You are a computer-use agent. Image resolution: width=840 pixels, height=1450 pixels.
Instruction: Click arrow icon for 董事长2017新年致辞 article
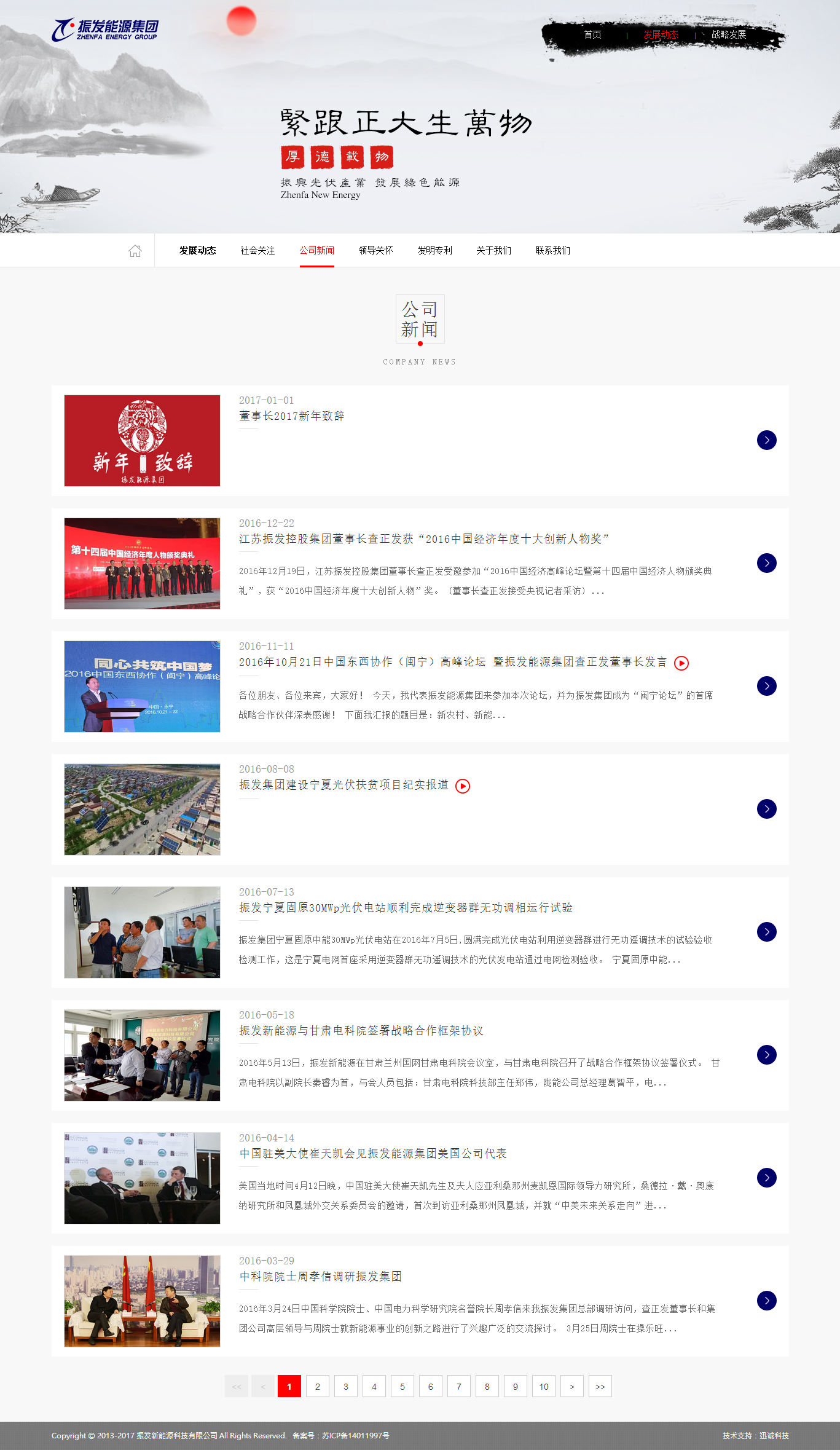pos(766,440)
